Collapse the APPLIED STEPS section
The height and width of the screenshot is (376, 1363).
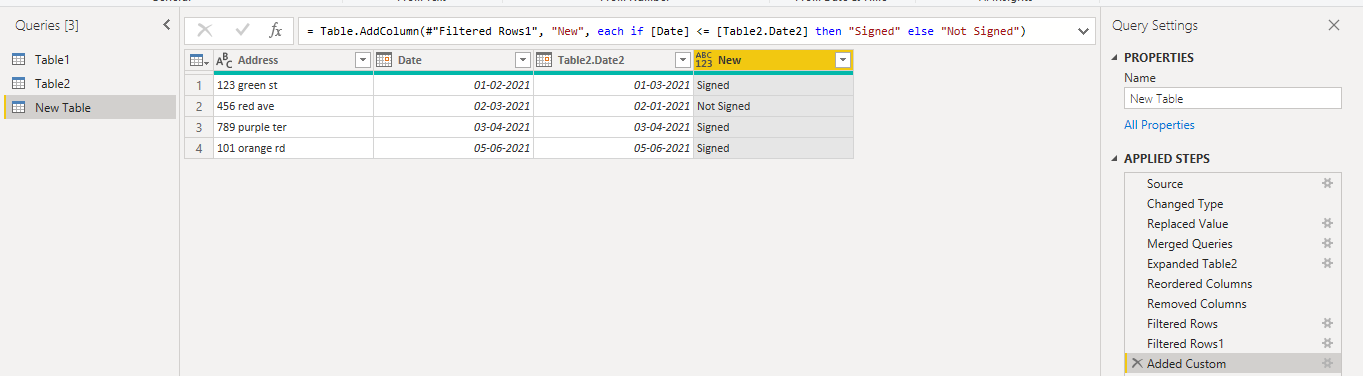click(x=1116, y=159)
